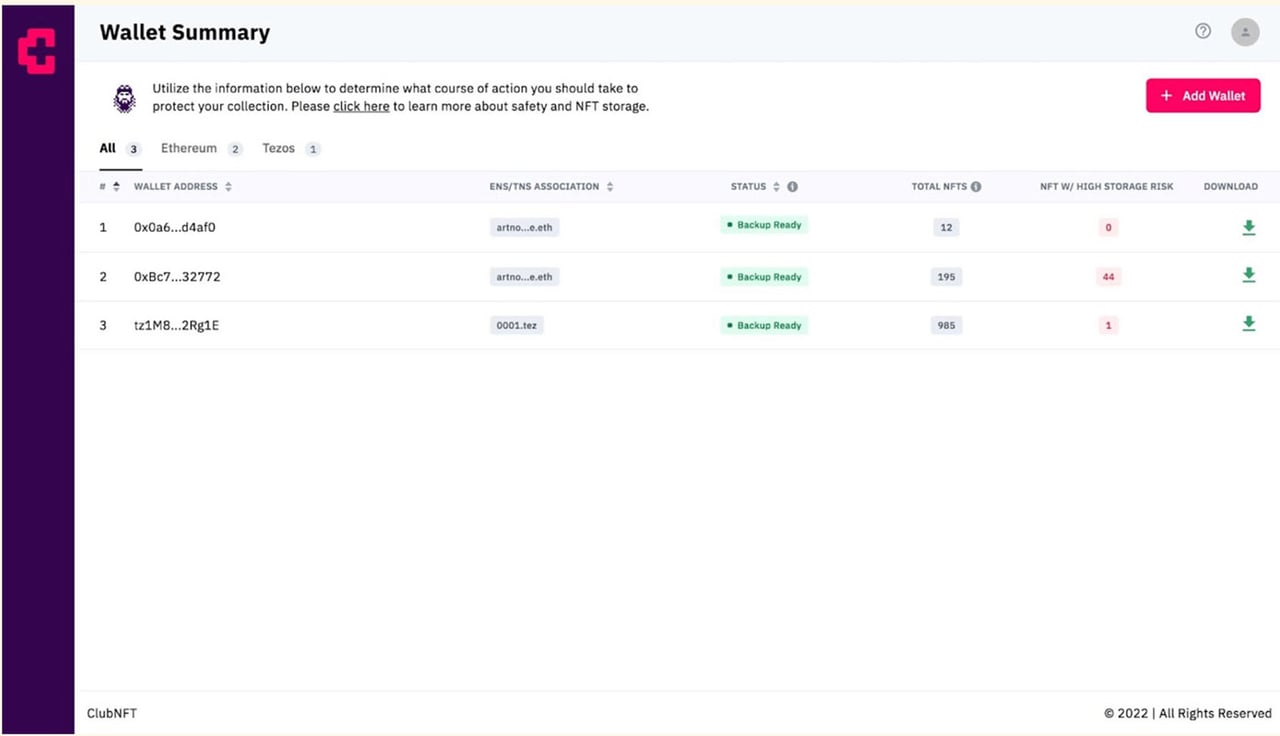Click the Total NFTs info icon

point(976,187)
